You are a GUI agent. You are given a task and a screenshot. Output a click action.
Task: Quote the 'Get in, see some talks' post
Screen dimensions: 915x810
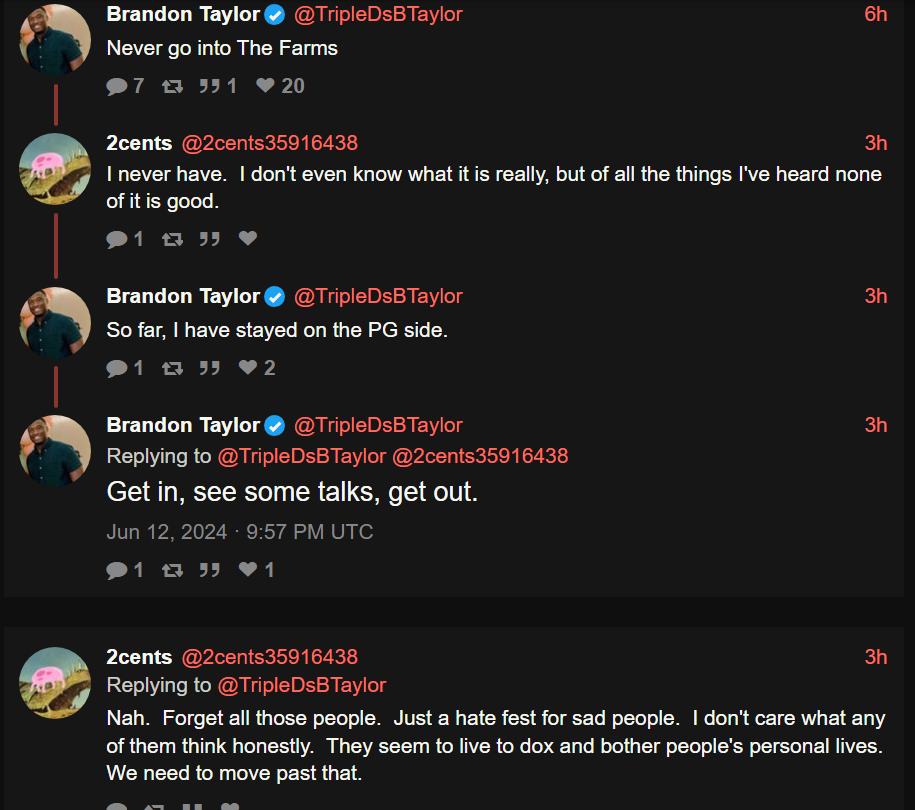pos(209,570)
